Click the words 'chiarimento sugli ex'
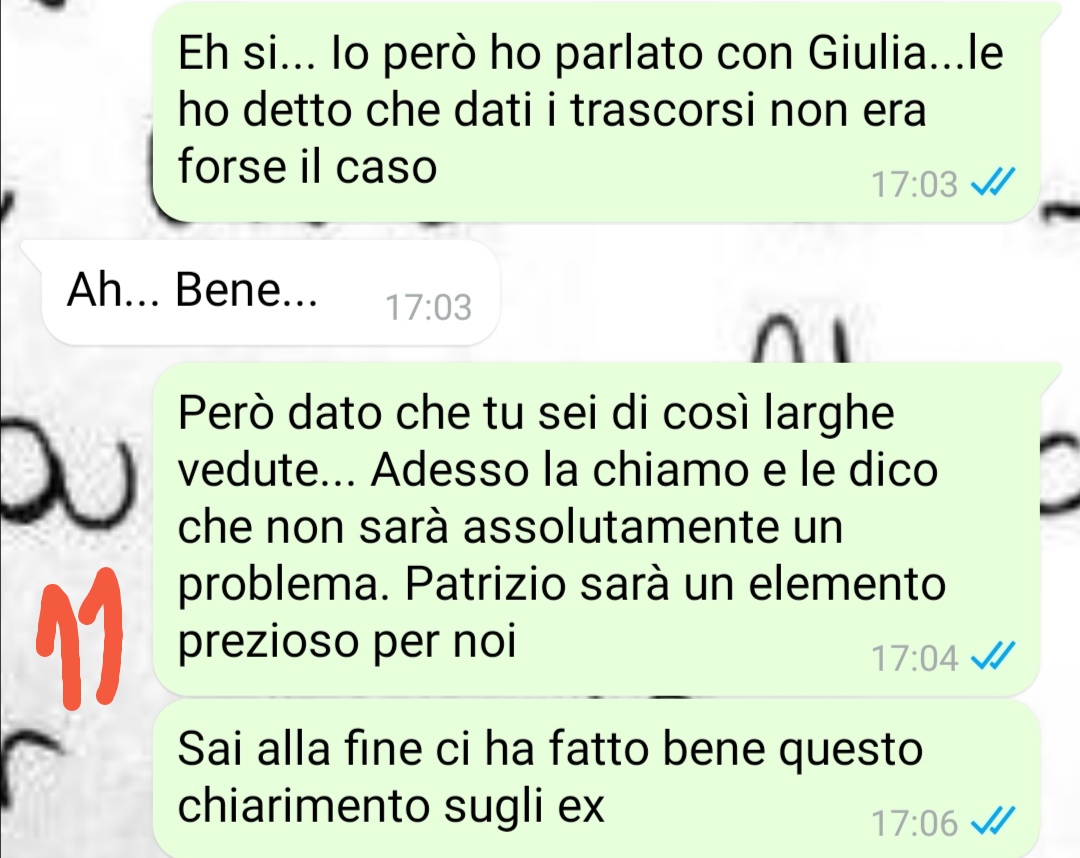 point(391,806)
